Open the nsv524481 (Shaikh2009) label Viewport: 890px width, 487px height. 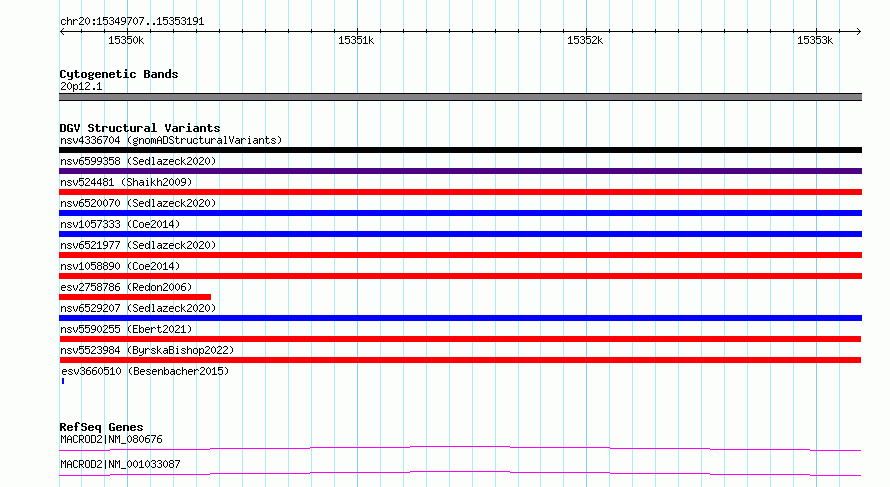126,182
